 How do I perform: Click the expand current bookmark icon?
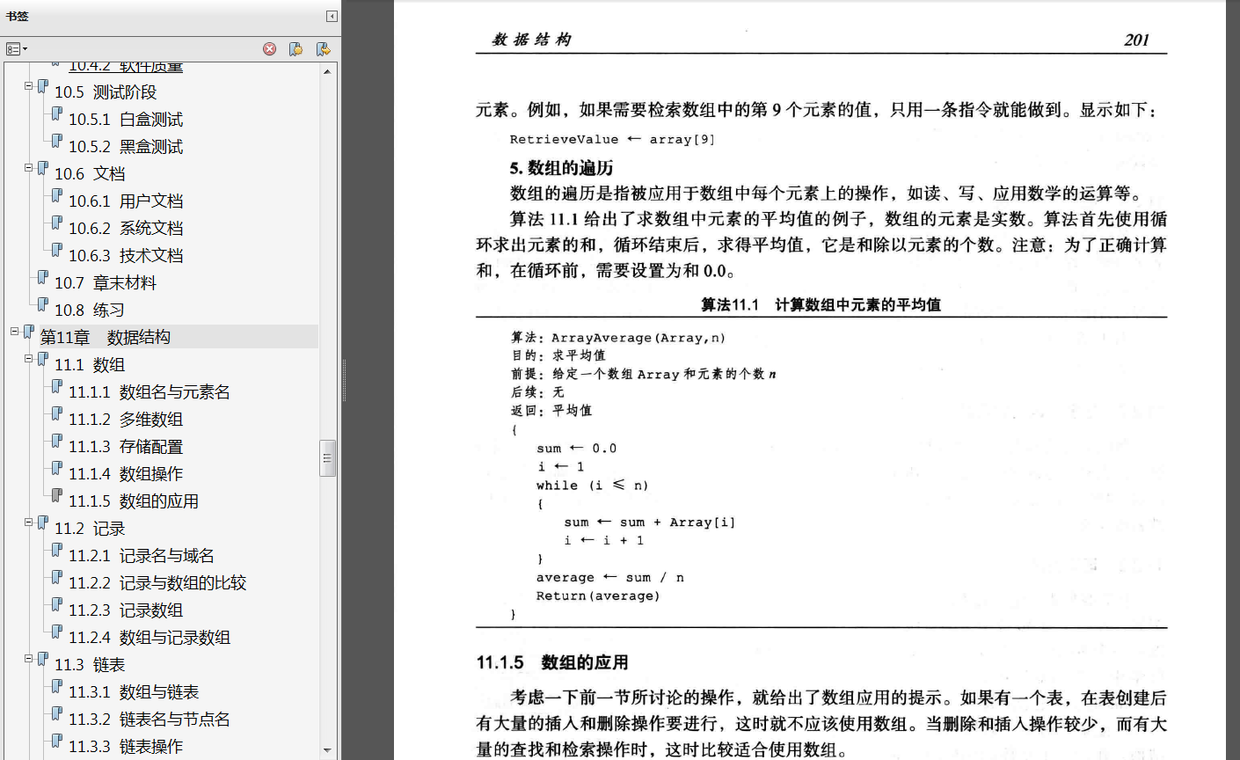(x=323, y=49)
